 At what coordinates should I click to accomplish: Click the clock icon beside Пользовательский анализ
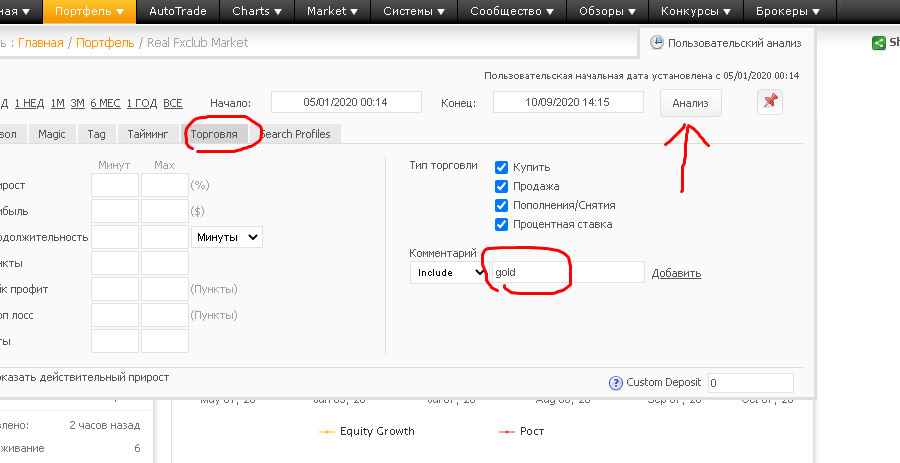657,43
